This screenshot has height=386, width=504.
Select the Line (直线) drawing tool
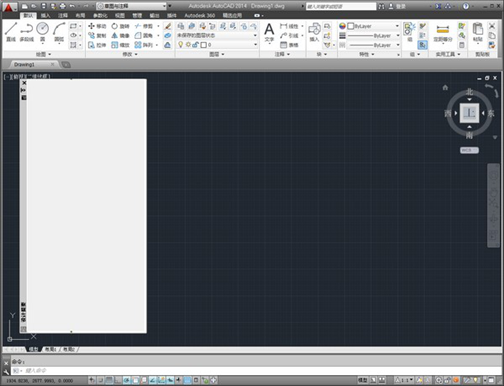point(11,32)
